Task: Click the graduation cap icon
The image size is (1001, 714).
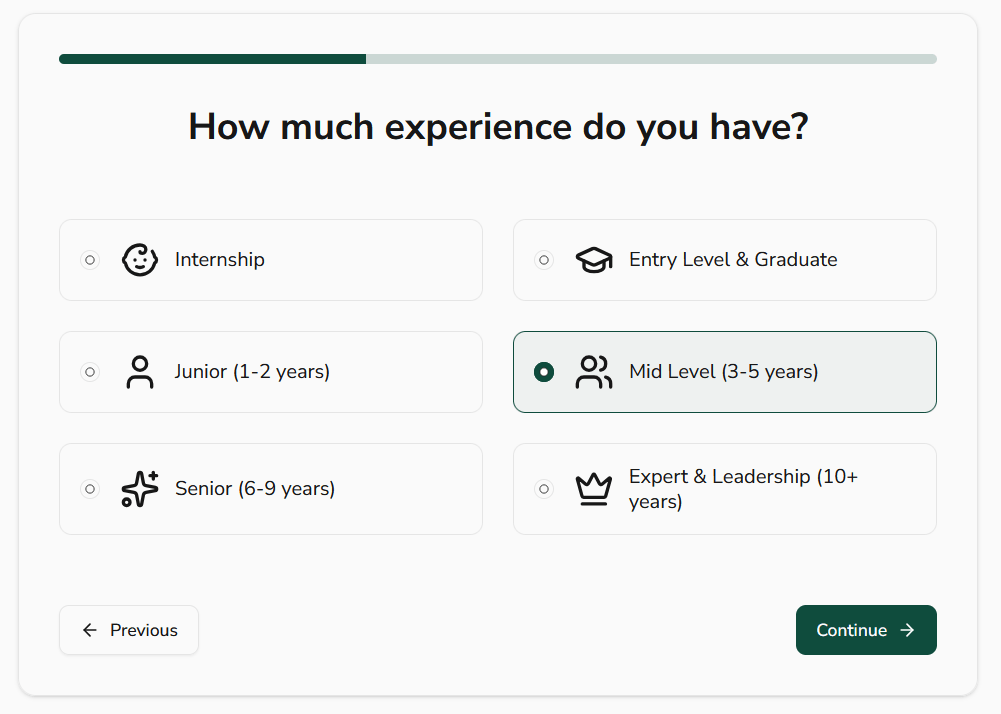Action: click(x=594, y=260)
